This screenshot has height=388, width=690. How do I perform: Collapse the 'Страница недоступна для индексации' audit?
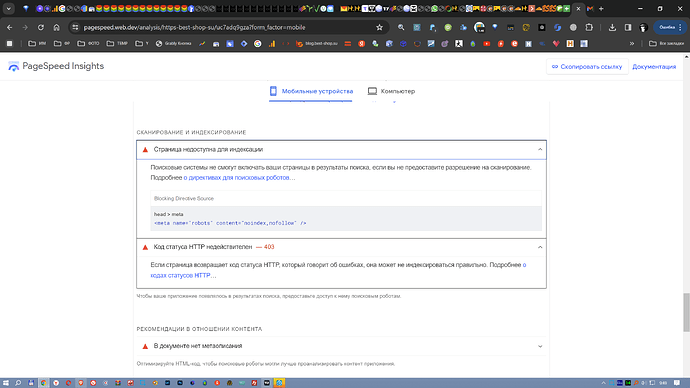click(x=540, y=150)
